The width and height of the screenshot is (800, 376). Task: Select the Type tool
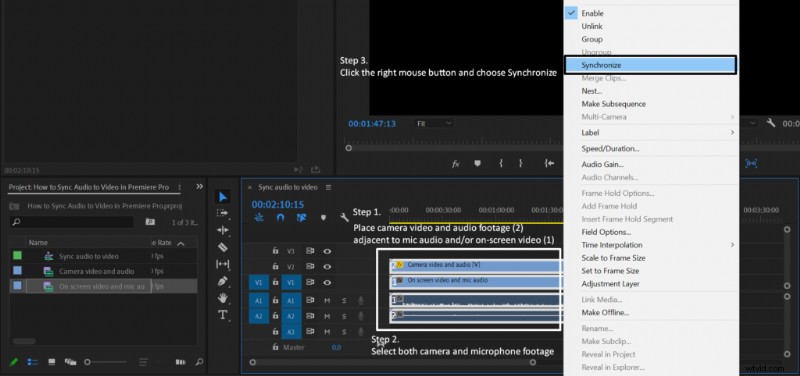coord(222,314)
